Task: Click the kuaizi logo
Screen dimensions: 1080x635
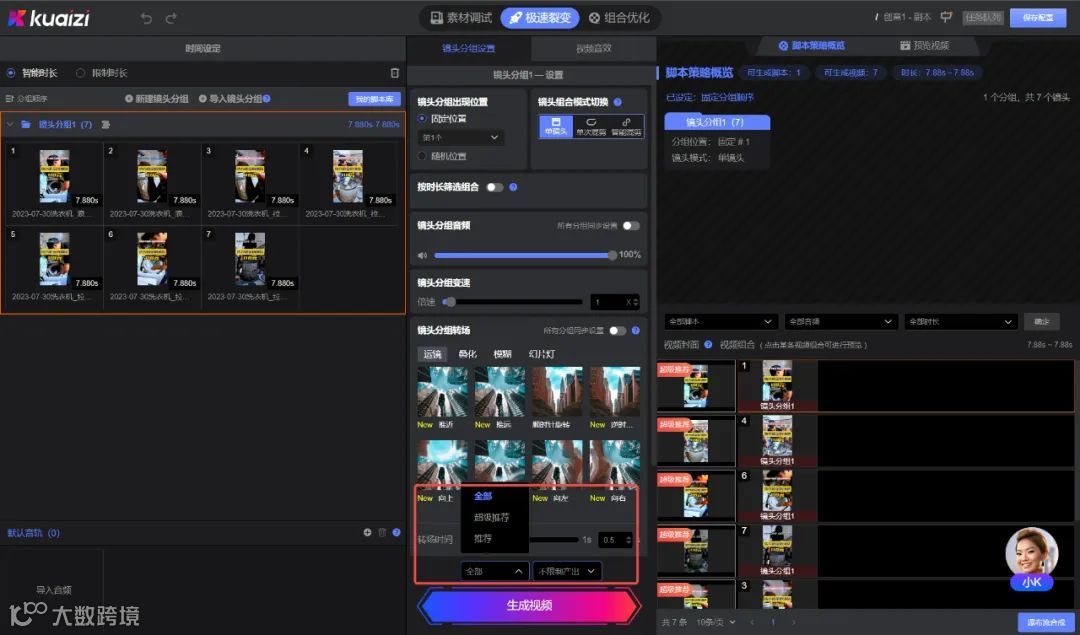Action: point(49,18)
